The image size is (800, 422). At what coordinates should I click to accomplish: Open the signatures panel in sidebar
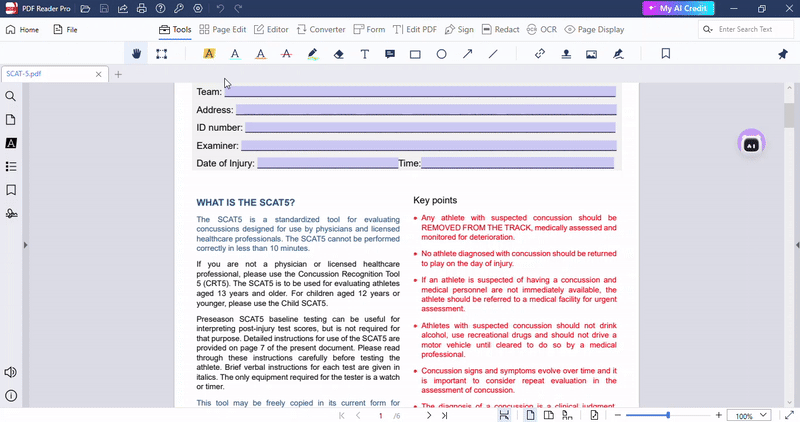11,213
